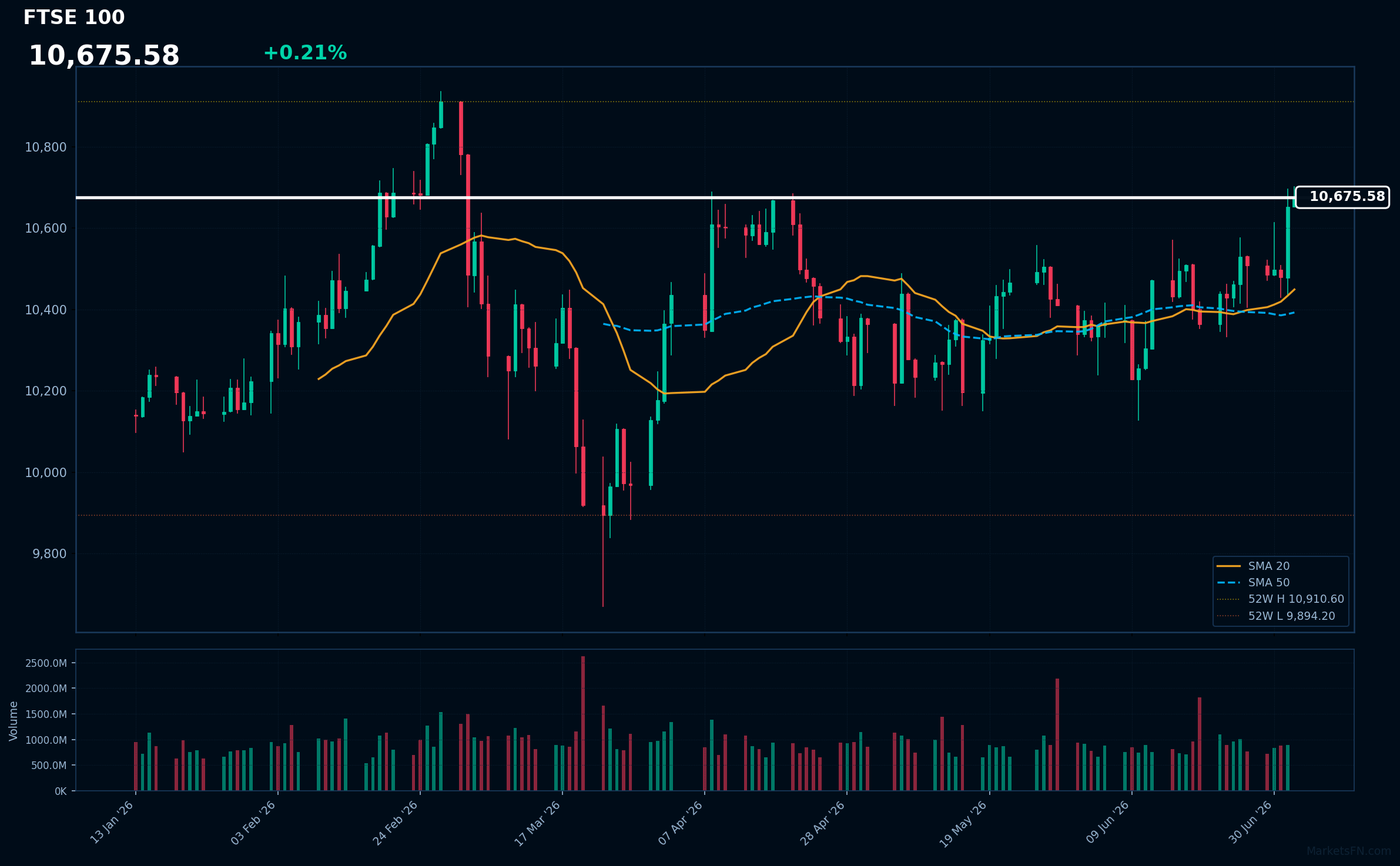Click the orange line sample beside SMA 20

(1228, 566)
